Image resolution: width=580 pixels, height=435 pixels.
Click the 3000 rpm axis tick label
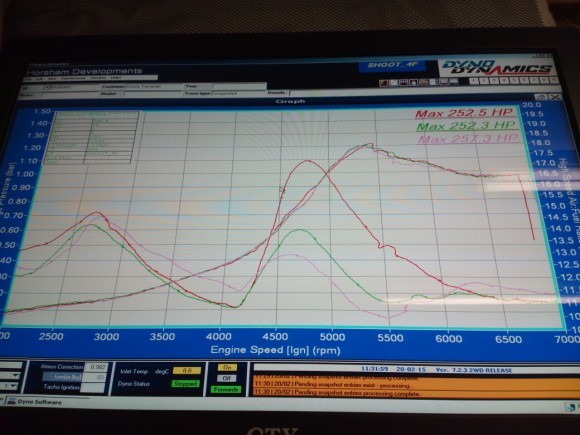[107, 337]
